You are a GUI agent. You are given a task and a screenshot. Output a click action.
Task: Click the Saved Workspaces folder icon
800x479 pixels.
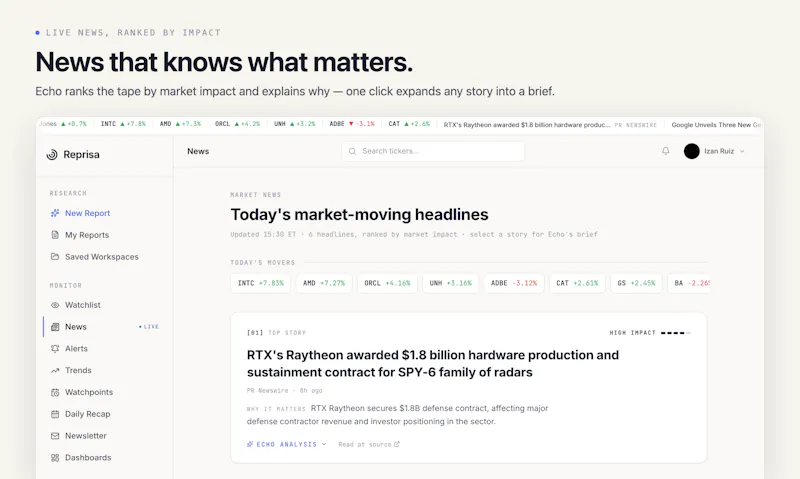(x=55, y=257)
